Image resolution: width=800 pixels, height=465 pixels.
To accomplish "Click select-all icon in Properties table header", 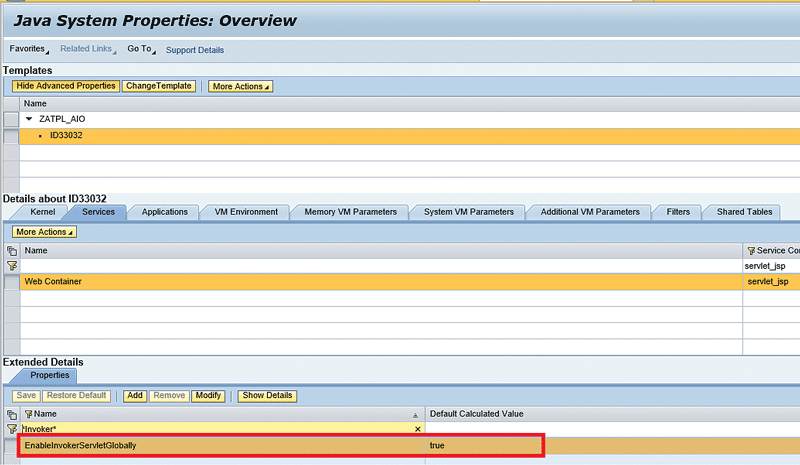I will click(x=11, y=413).
